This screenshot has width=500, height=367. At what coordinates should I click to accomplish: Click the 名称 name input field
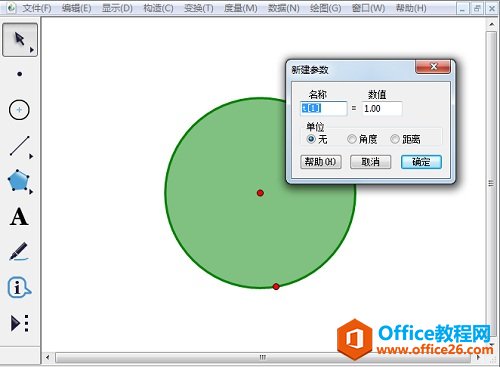click(323, 109)
